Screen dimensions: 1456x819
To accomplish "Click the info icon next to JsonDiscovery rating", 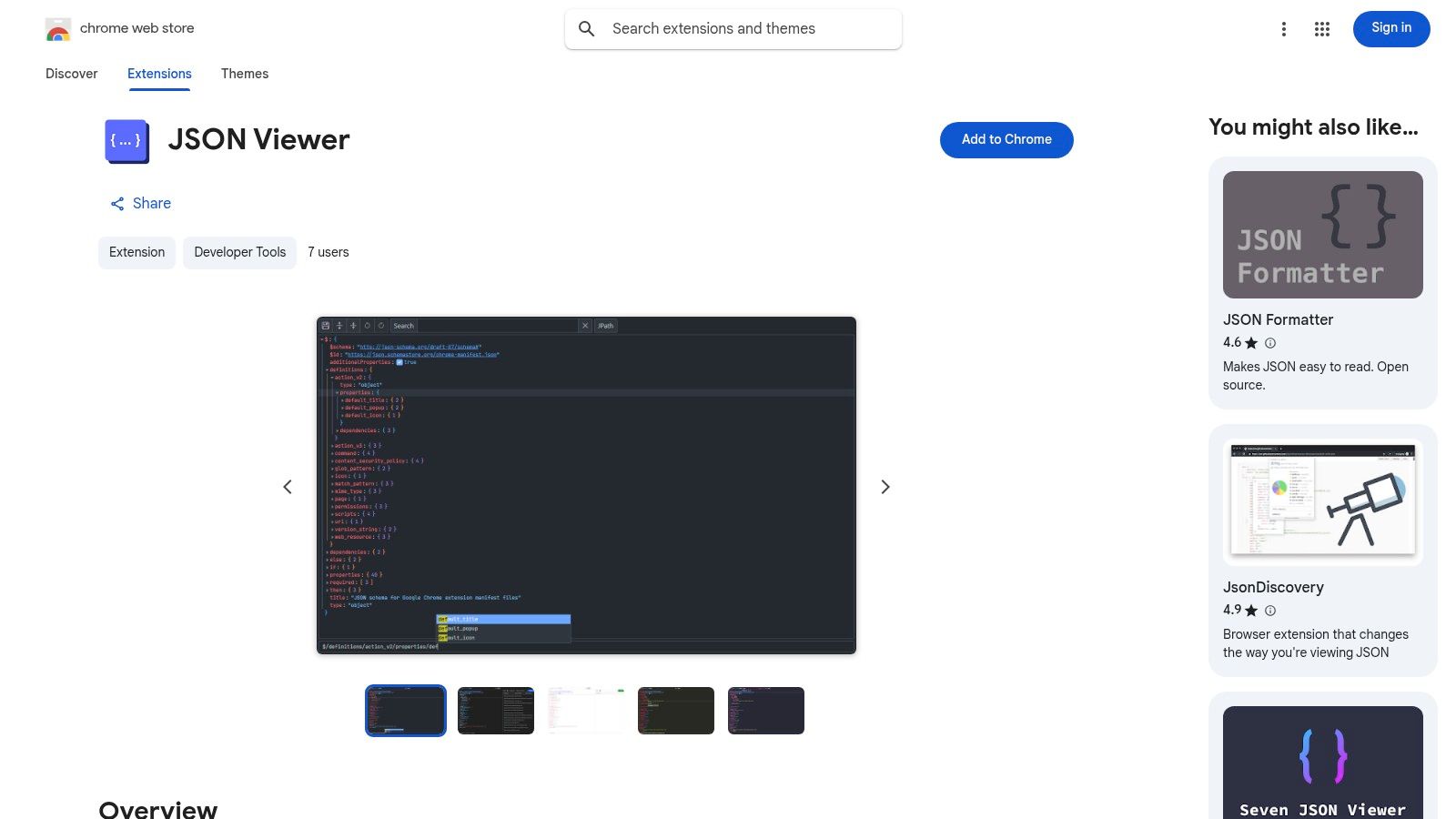I will coord(1270,611).
